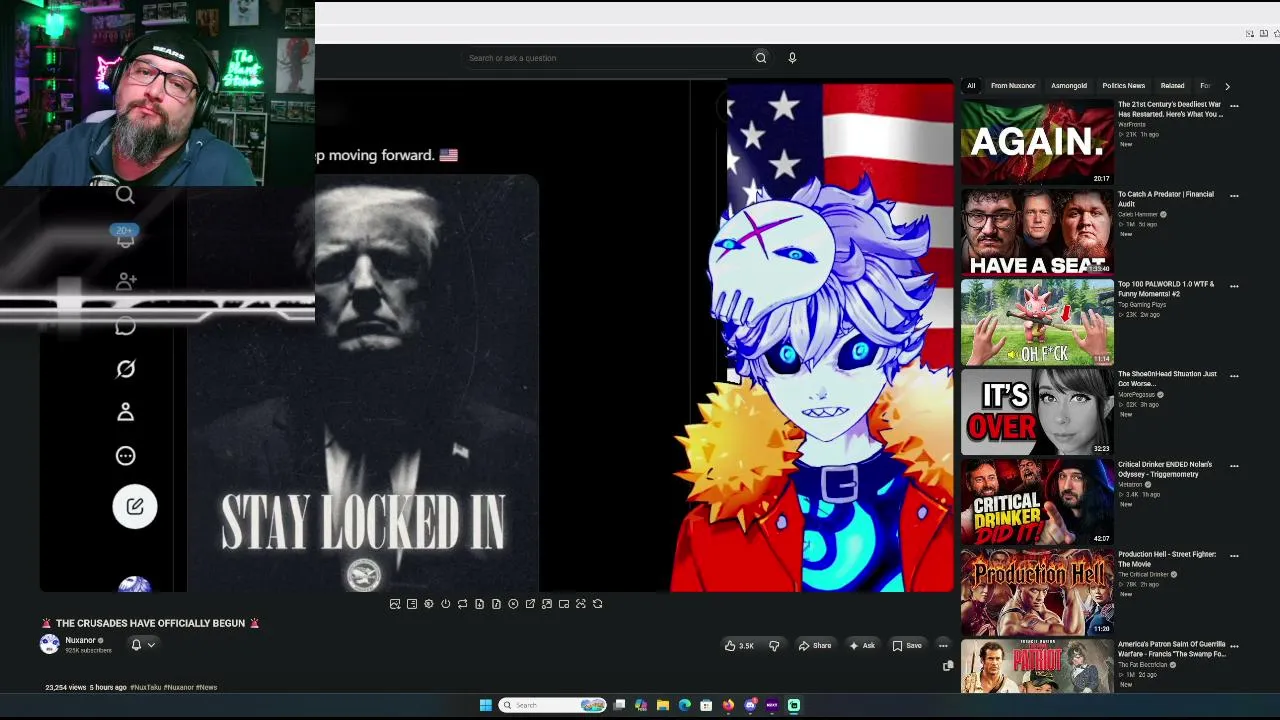Viewport: 1280px width, 720px height.
Task: Toggle the Save bookmark for this video
Action: 907,646
